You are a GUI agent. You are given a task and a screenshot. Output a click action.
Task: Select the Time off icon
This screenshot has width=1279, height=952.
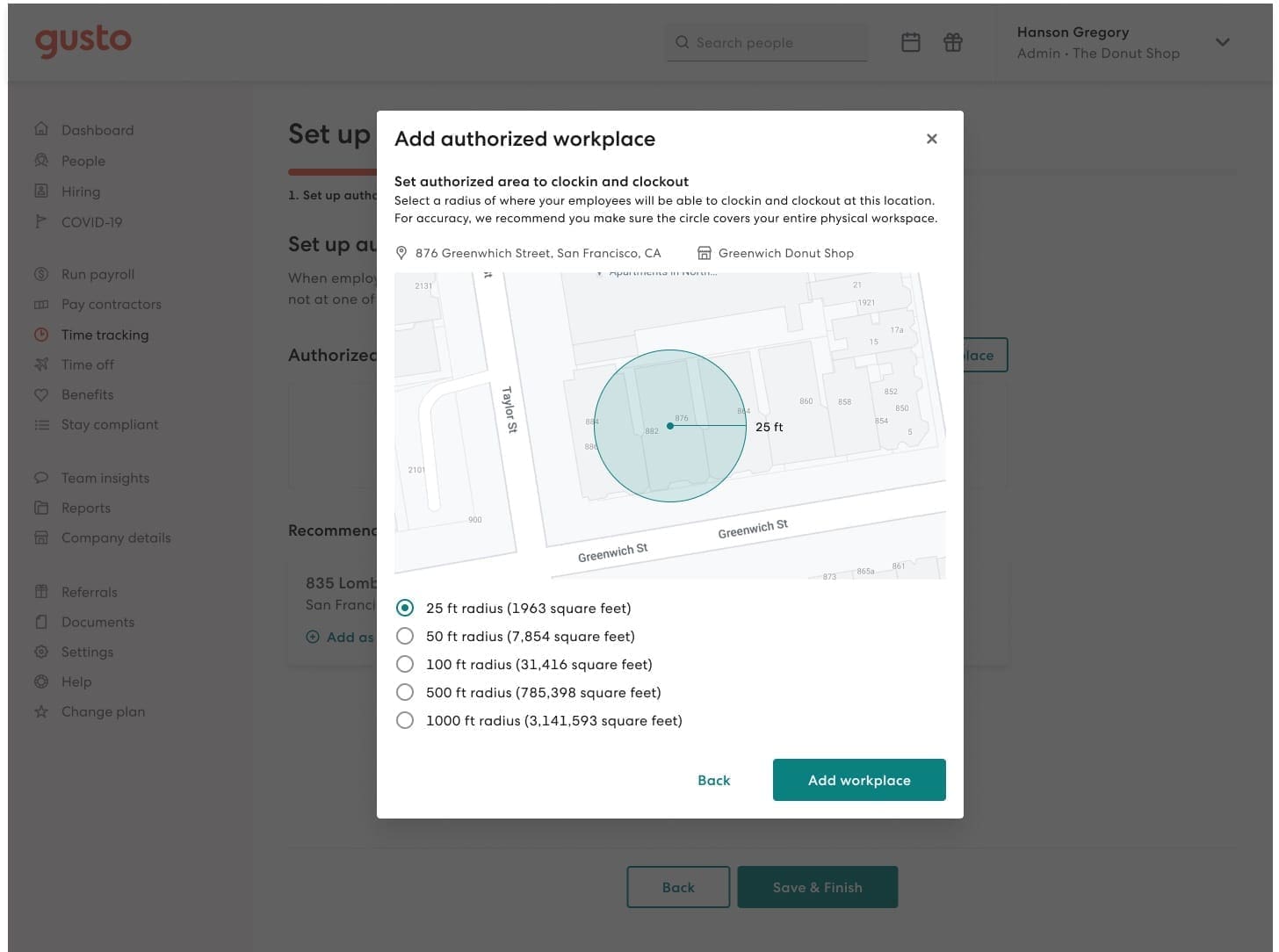coord(41,364)
